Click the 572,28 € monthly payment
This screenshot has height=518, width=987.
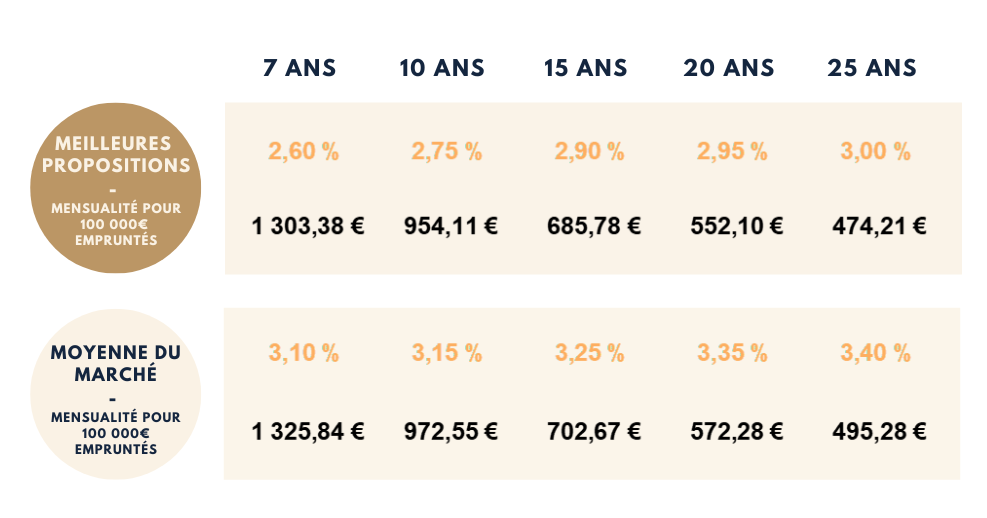click(737, 433)
